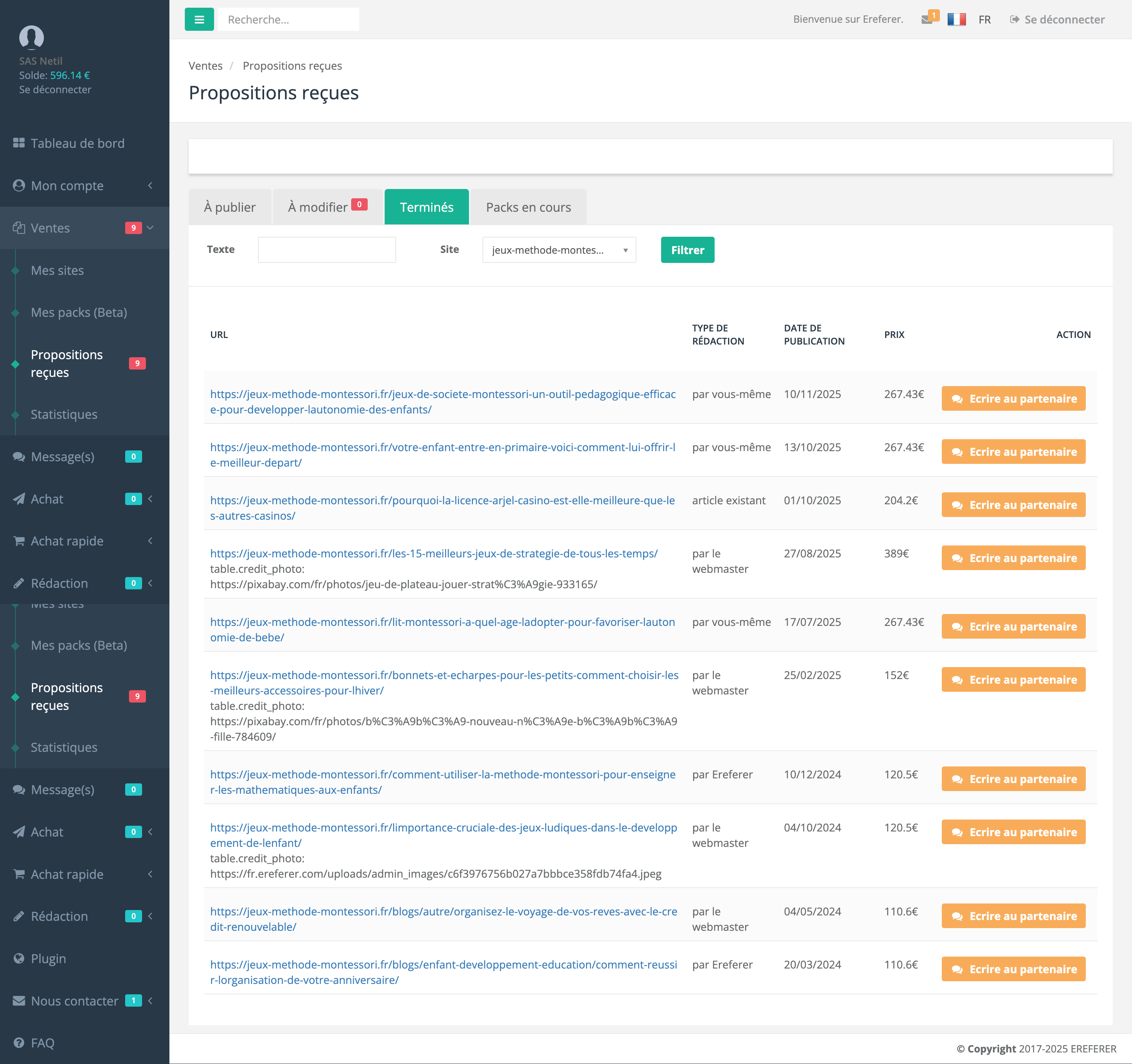The image size is (1132, 1064).
Task: Click the user avatar icon
Action: click(31, 38)
